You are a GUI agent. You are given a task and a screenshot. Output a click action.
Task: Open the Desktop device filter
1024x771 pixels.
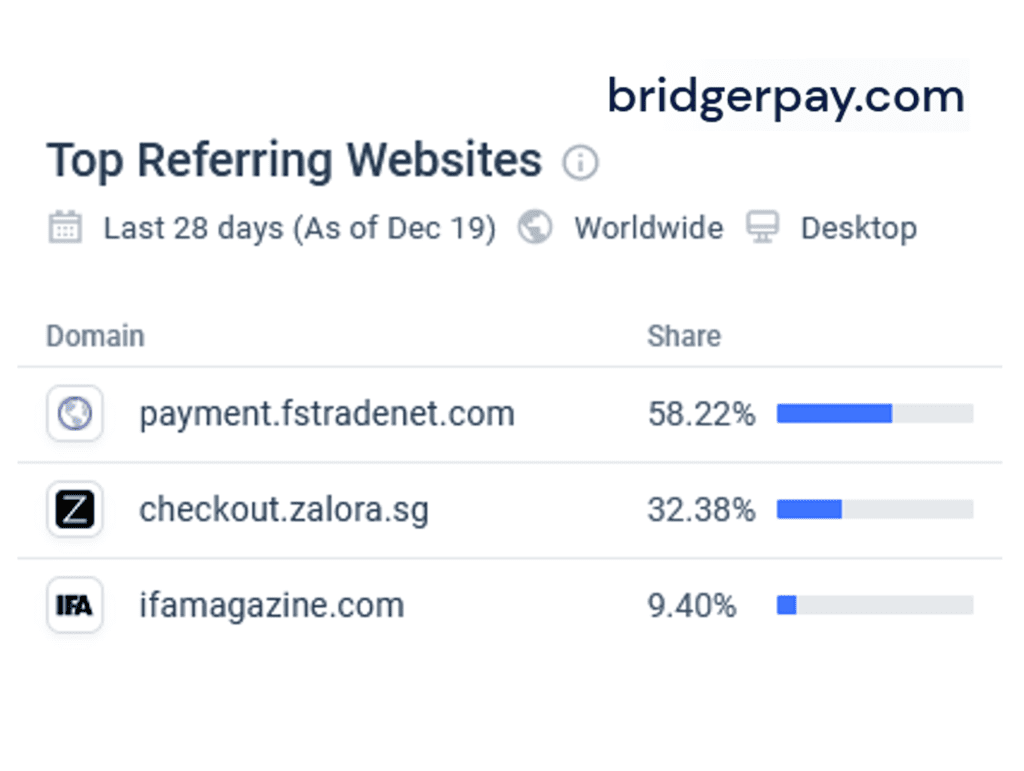pyautogui.click(x=858, y=228)
